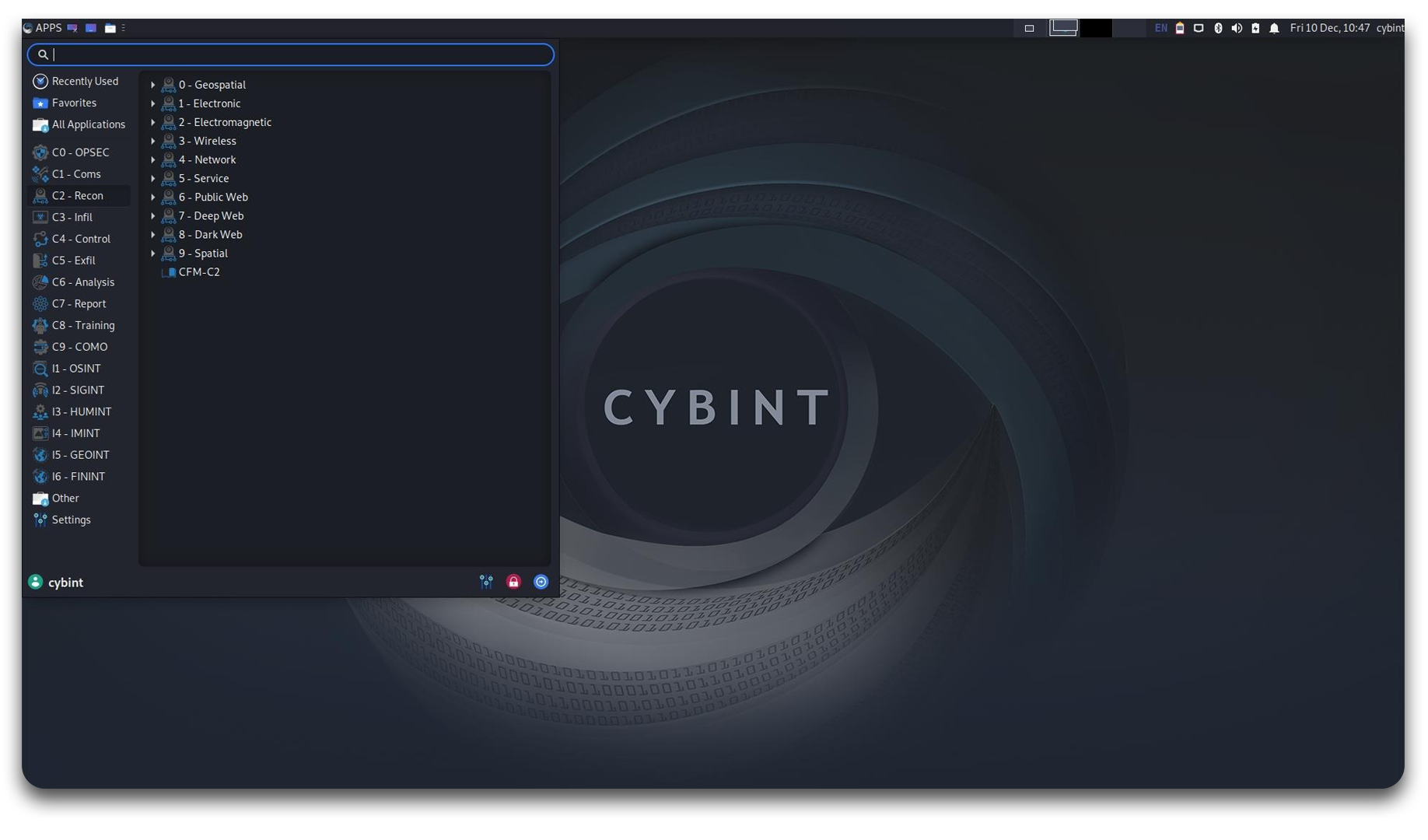Click the lock screen padlock icon
The height and width of the screenshot is (840, 1428).
click(x=513, y=581)
